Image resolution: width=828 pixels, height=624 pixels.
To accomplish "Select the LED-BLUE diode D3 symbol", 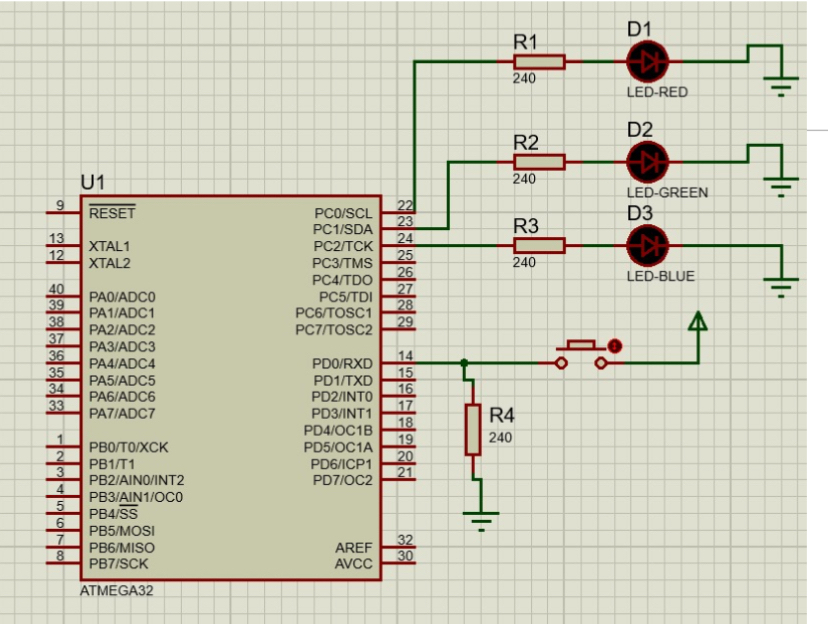I will pos(647,245).
